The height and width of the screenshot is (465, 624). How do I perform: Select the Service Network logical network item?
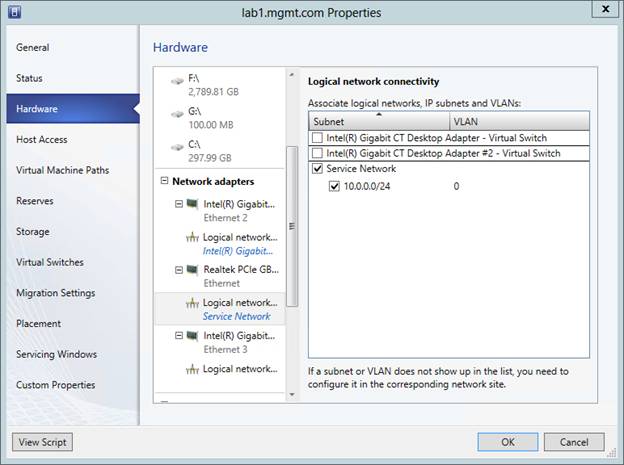pos(220,309)
